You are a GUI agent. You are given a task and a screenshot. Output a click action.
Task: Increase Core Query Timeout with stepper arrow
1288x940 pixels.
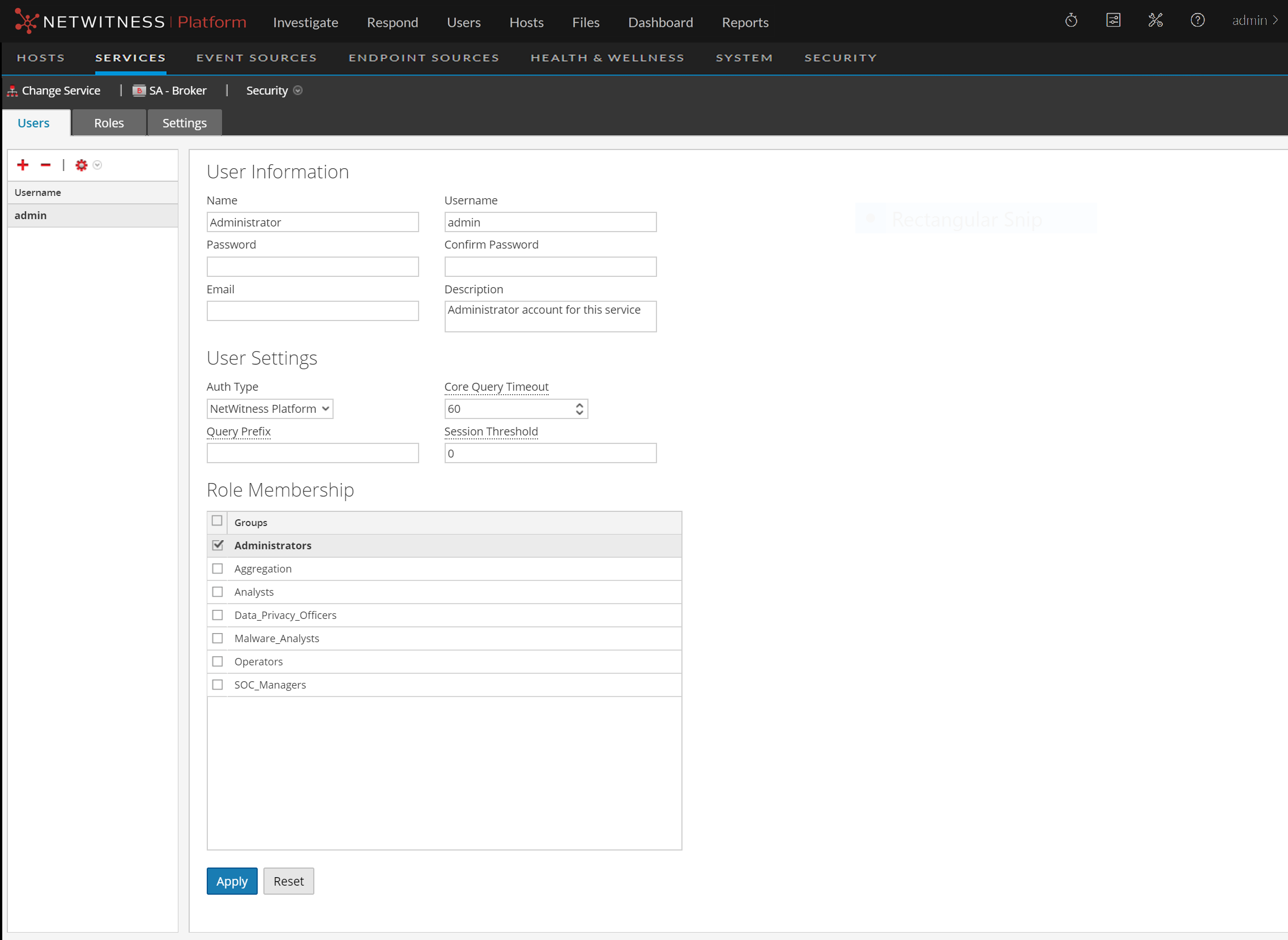(x=579, y=405)
